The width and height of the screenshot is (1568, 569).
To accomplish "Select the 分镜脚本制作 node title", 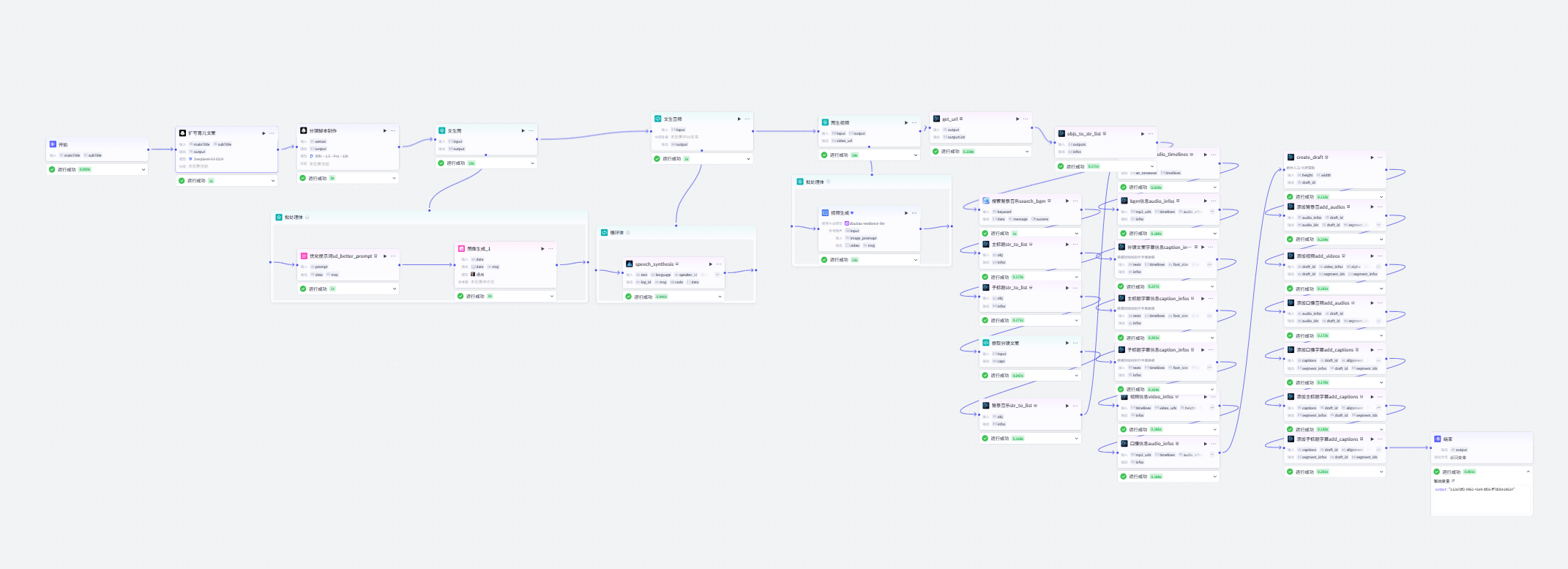I will (323, 131).
